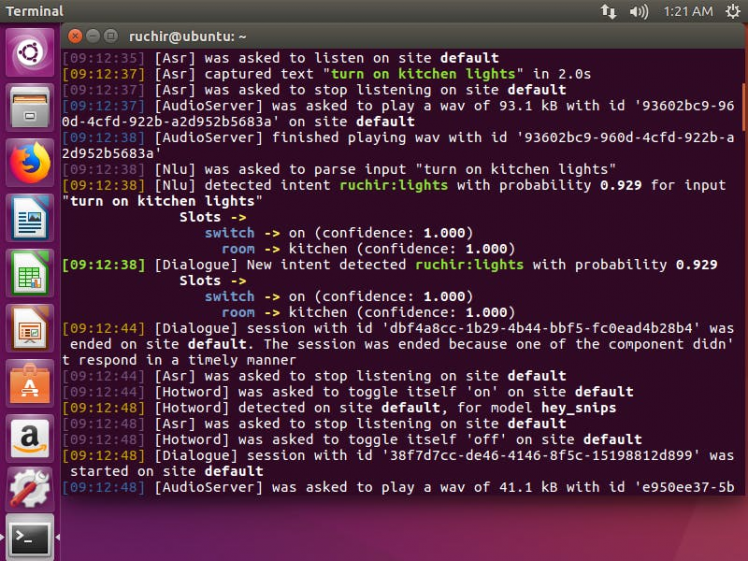The width and height of the screenshot is (748, 561).
Task: Launch Firefox web browser from launcher
Action: click(30, 162)
